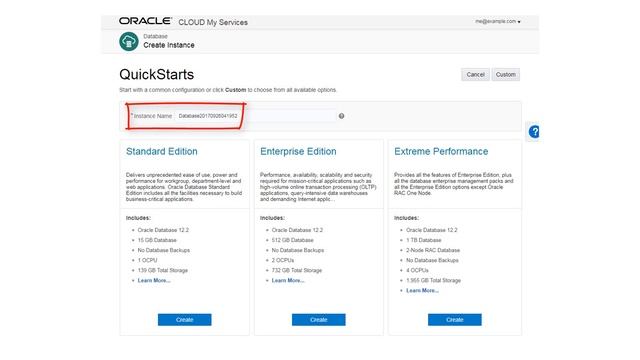Select the '2 OCPUs' list item

pyautogui.click(x=283, y=260)
